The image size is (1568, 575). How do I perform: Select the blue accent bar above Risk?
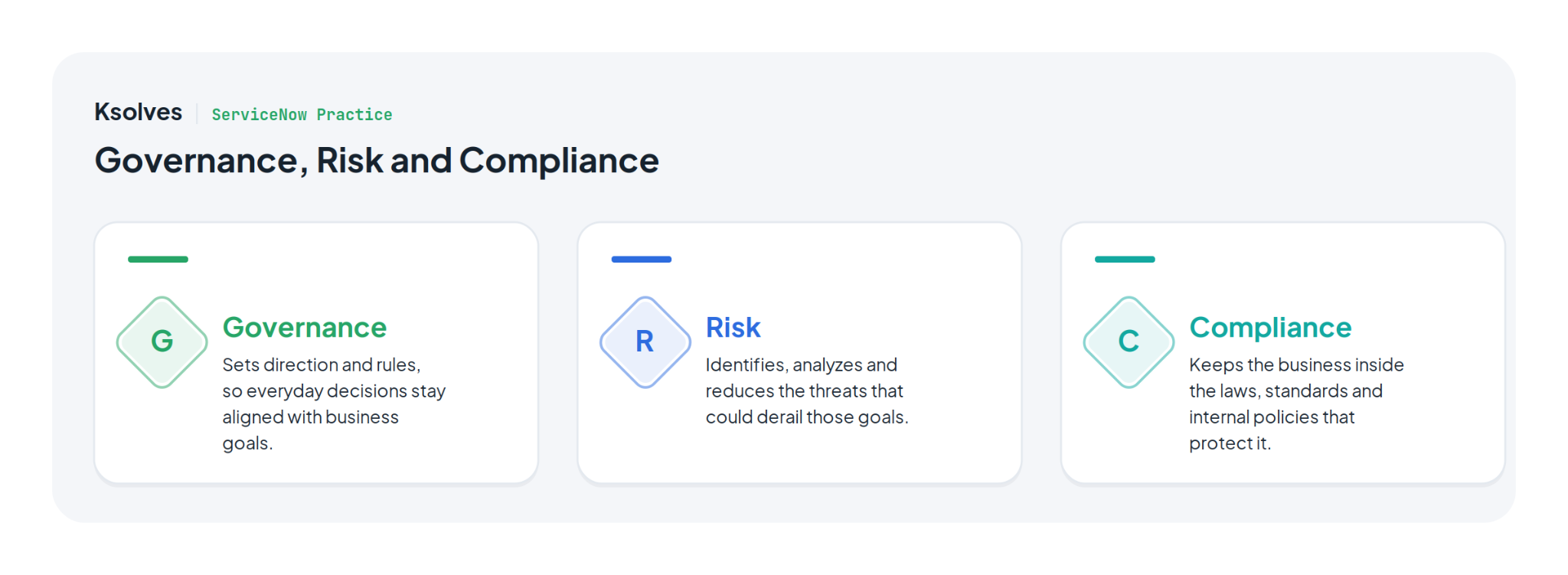point(642,260)
